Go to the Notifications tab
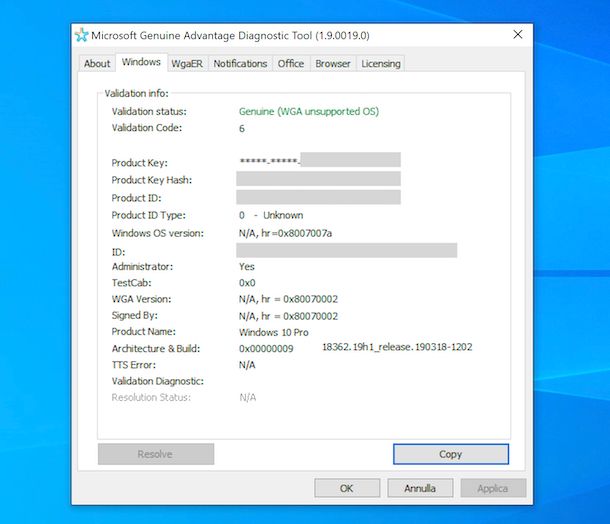610x524 pixels. [x=240, y=63]
